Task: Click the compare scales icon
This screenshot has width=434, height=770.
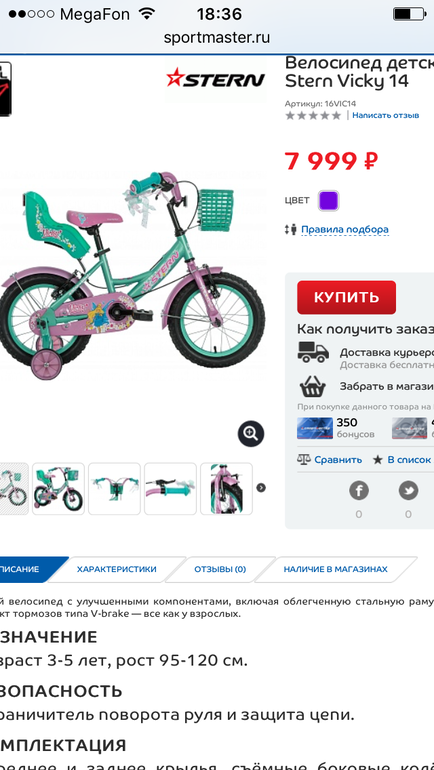Action: tap(304, 459)
